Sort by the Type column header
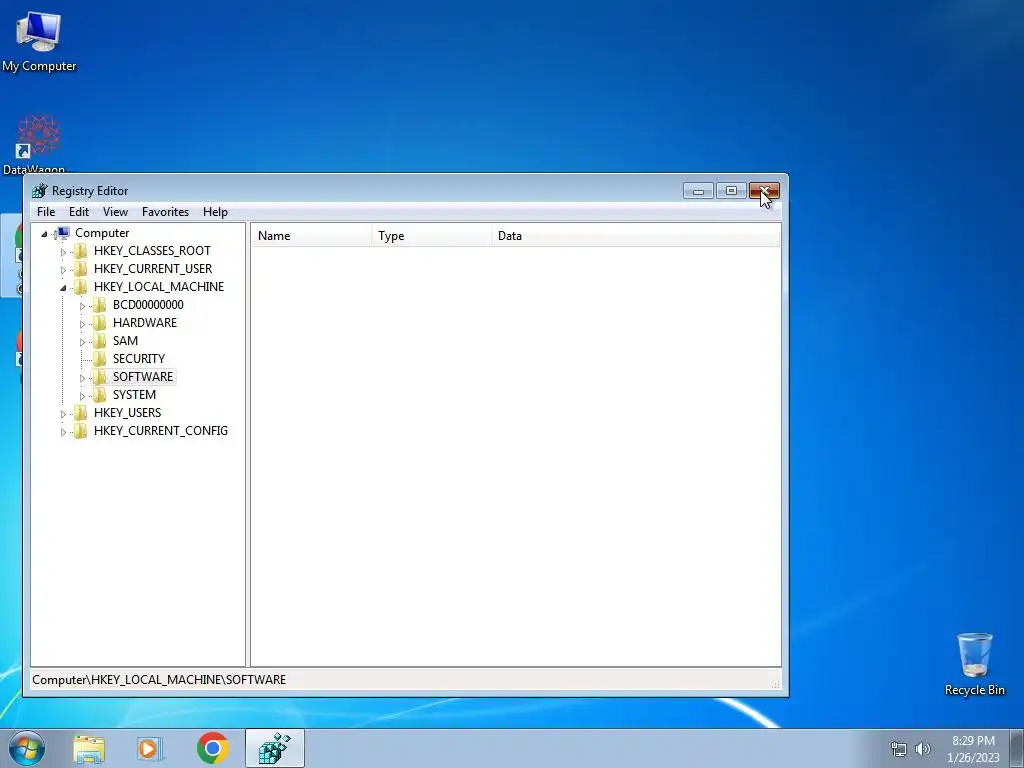1024x768 pixels. 432,236
